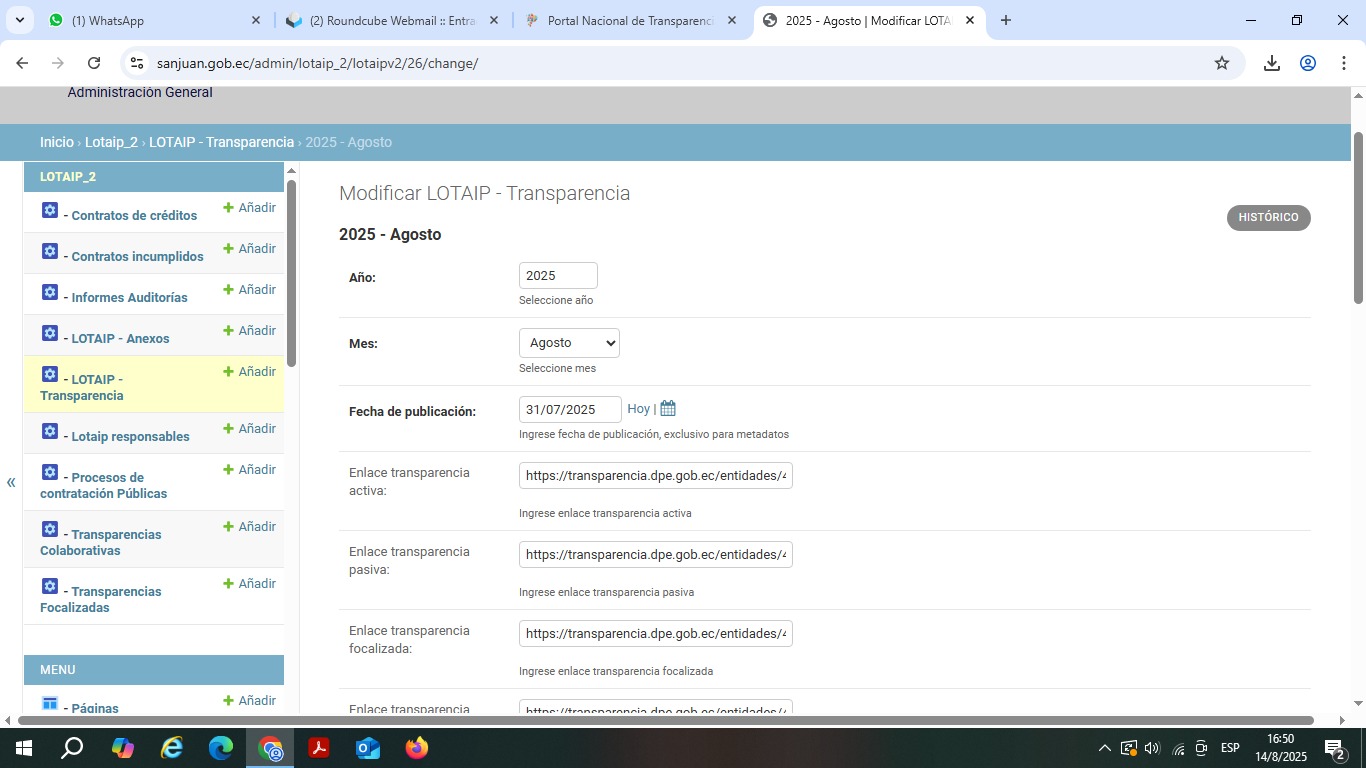The image size is (1366, 768).
Task: Switch to the WhatsApp tab
Action: (150, 20)
